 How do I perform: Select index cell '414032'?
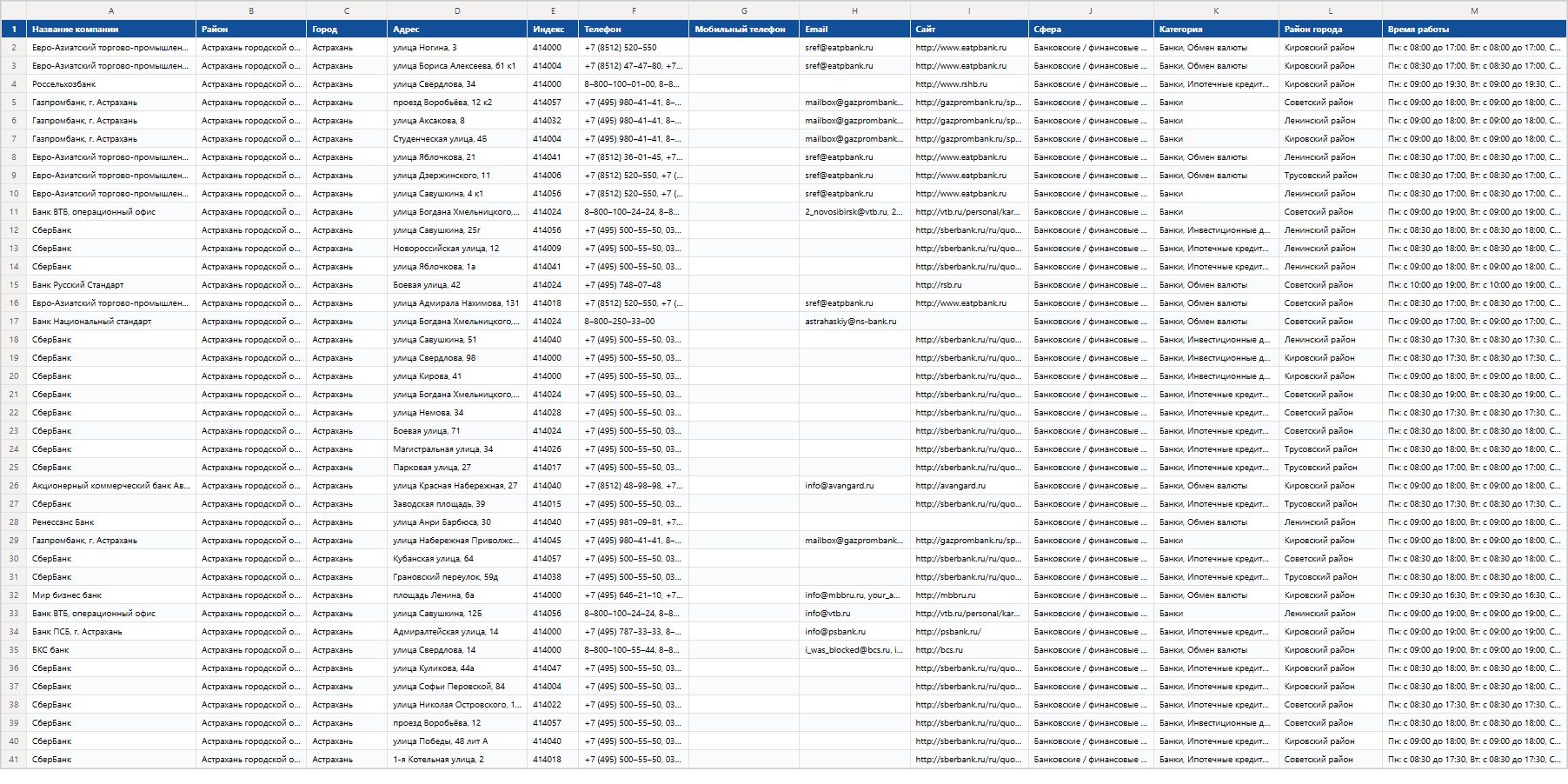[553, 121]
